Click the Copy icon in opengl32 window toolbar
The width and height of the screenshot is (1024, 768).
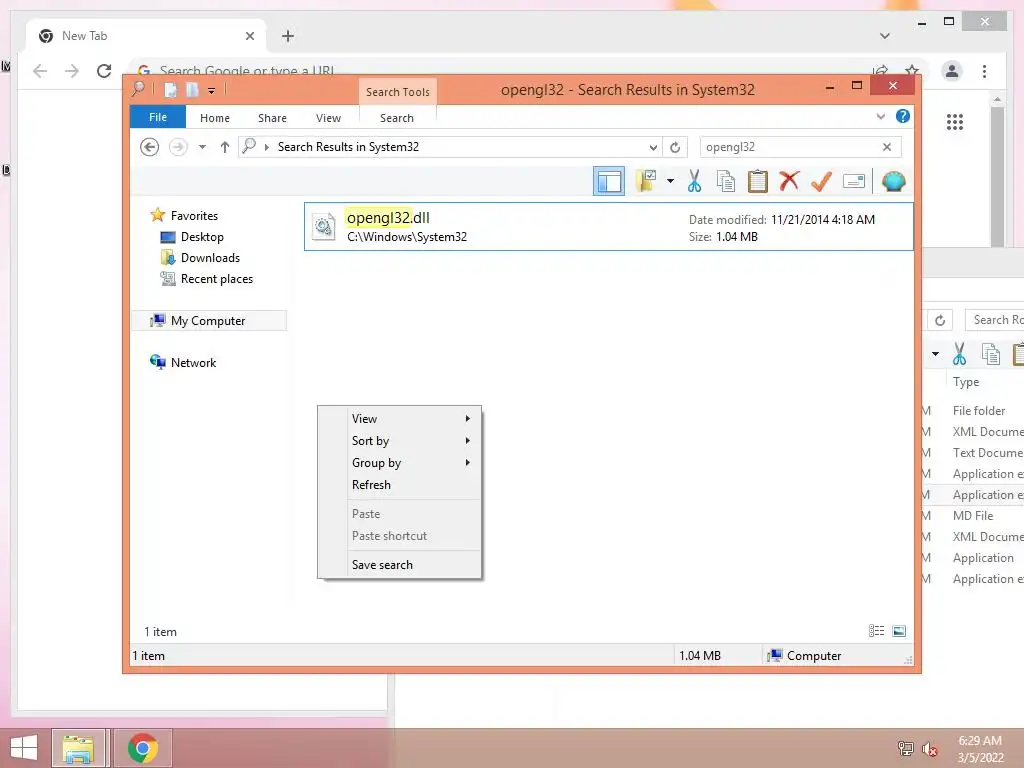click(x=726, y=181)
